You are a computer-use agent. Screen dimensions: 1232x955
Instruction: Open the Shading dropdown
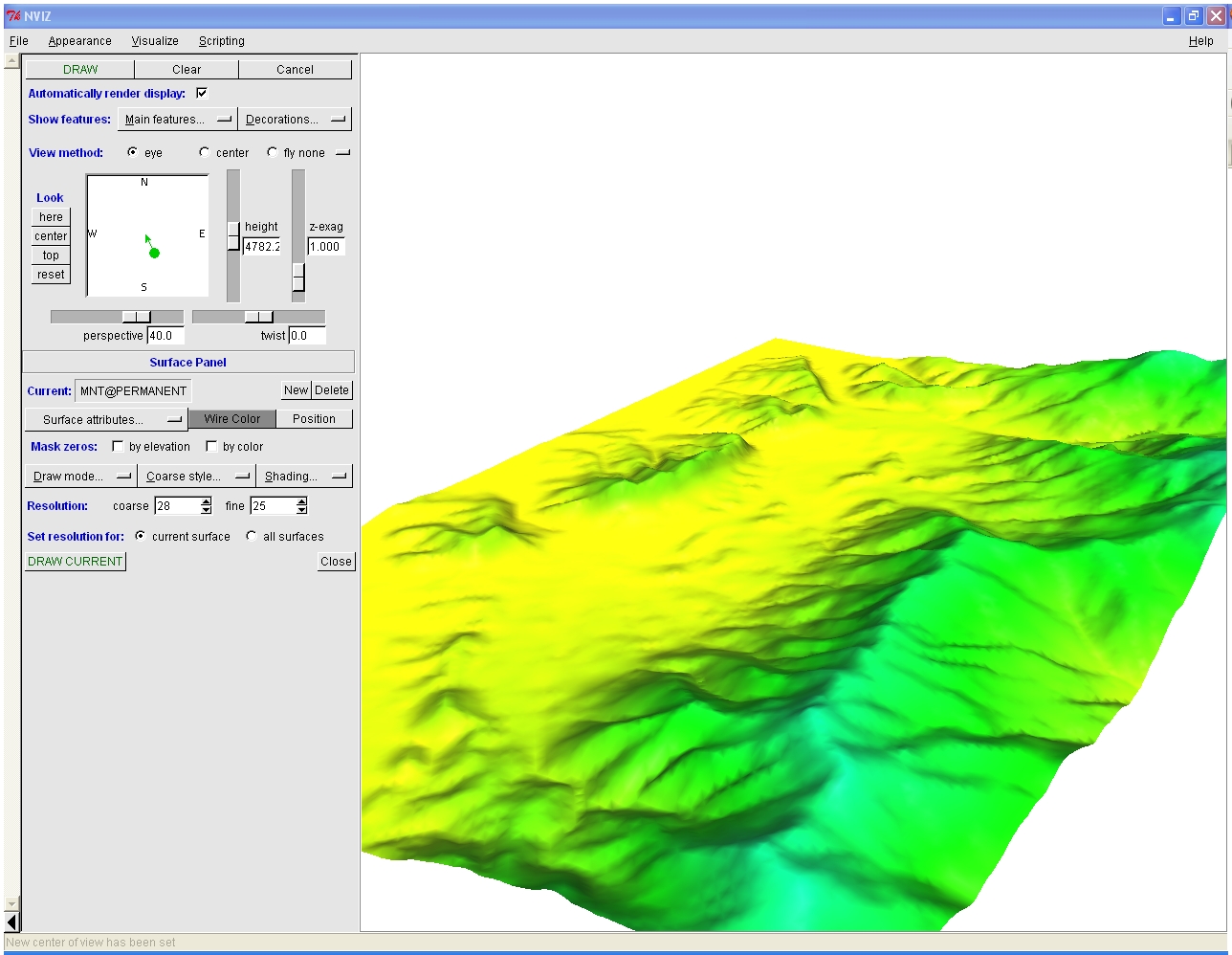coord(303,476)
